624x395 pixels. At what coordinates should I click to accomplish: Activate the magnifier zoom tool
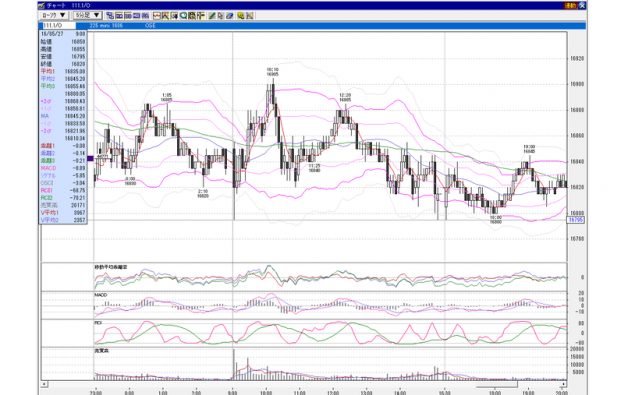pyautogui.click(x=183, y=16)
